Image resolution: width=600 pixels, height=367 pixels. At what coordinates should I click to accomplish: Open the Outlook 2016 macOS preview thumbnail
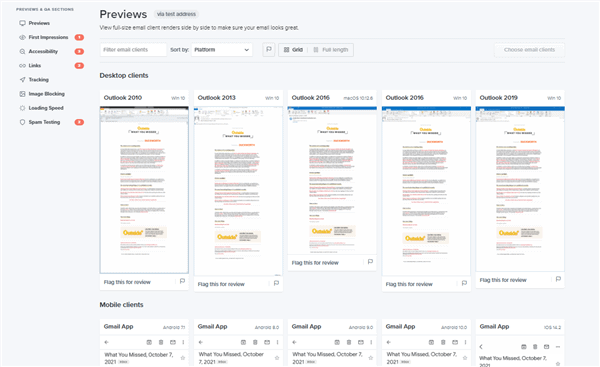click(332, 180)
